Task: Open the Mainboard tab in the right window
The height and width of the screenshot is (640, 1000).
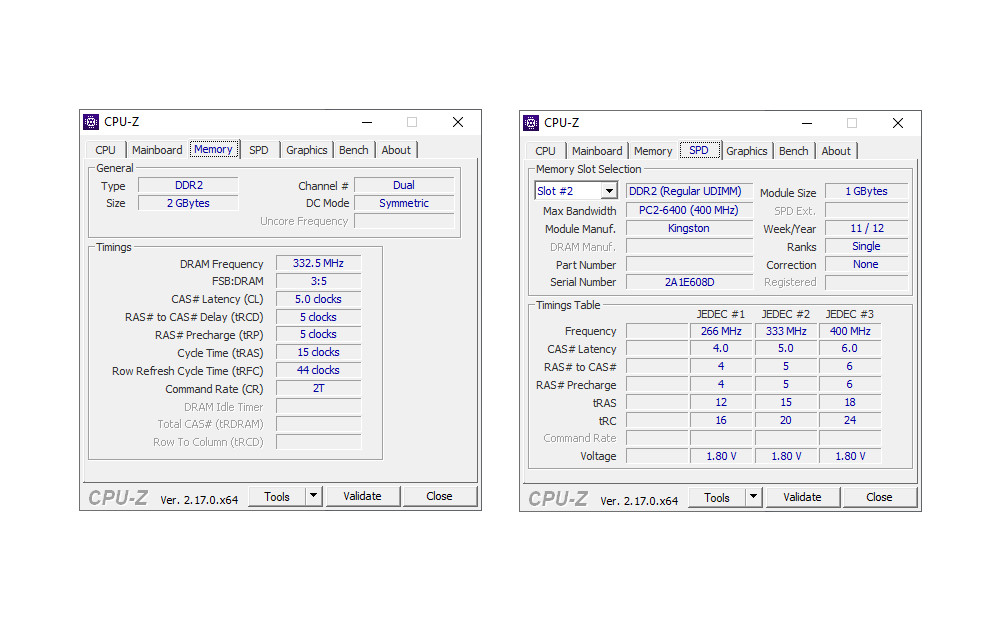Action: 597,151
